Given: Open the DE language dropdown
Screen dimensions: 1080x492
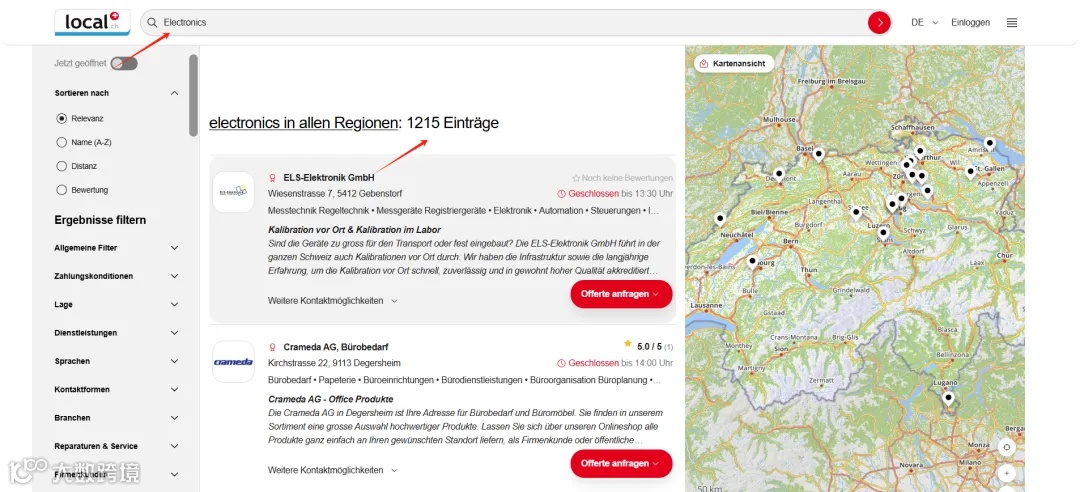Looking at the screenshot, I should click(924, 23).
